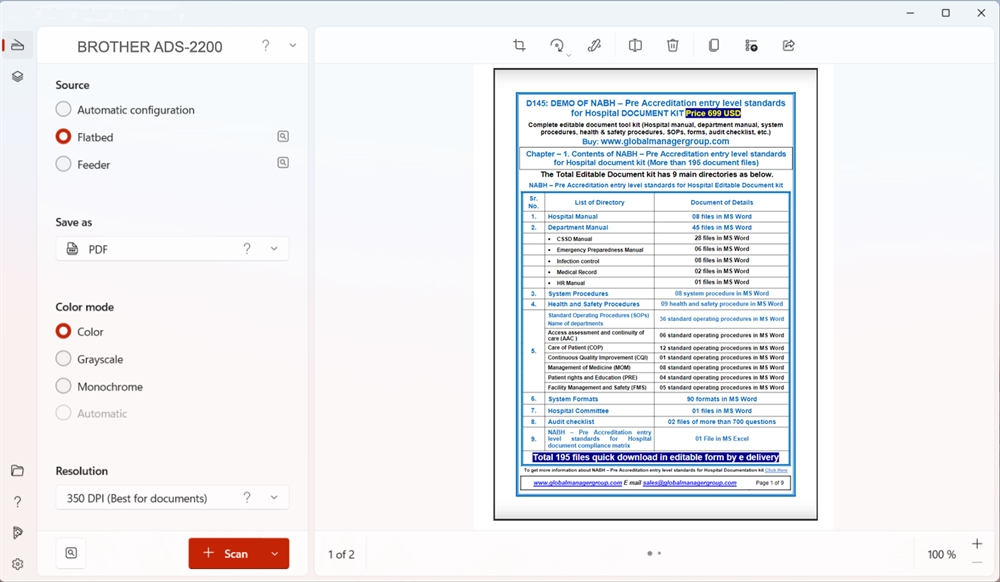Expand Save as format chevron
The image size is (1000, 582).
pyautogui.click(x=274, y=249)
